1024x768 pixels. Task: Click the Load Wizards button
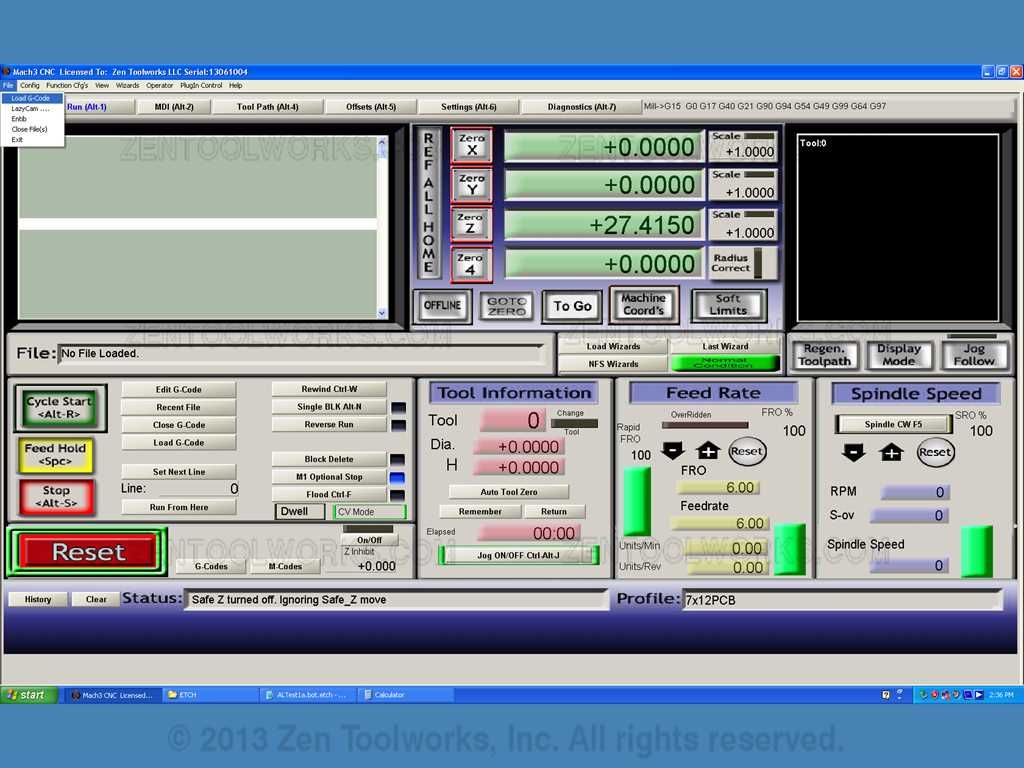point(613,346)
